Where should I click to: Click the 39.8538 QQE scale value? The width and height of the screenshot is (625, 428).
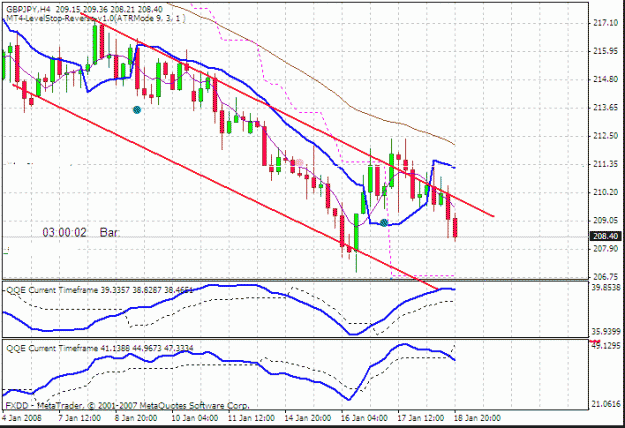(x=606, y=288)
